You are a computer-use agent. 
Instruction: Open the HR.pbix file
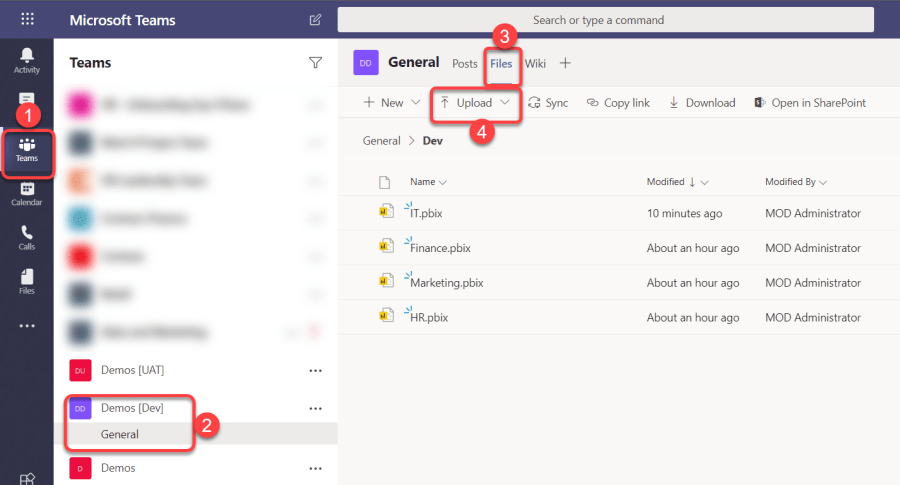click(x=429, y=317)
